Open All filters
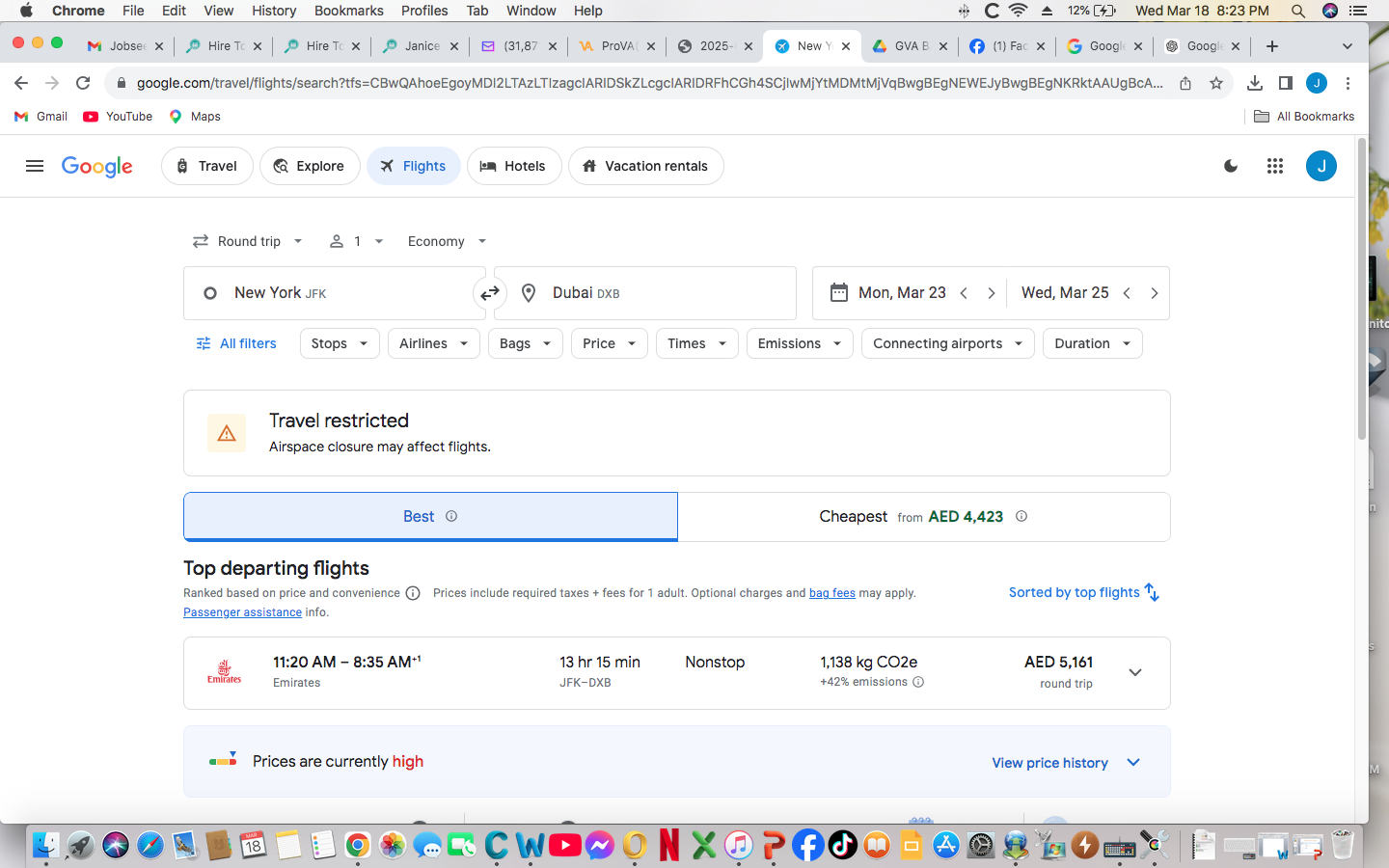1389x868 pixels. (x=236, y=343)
